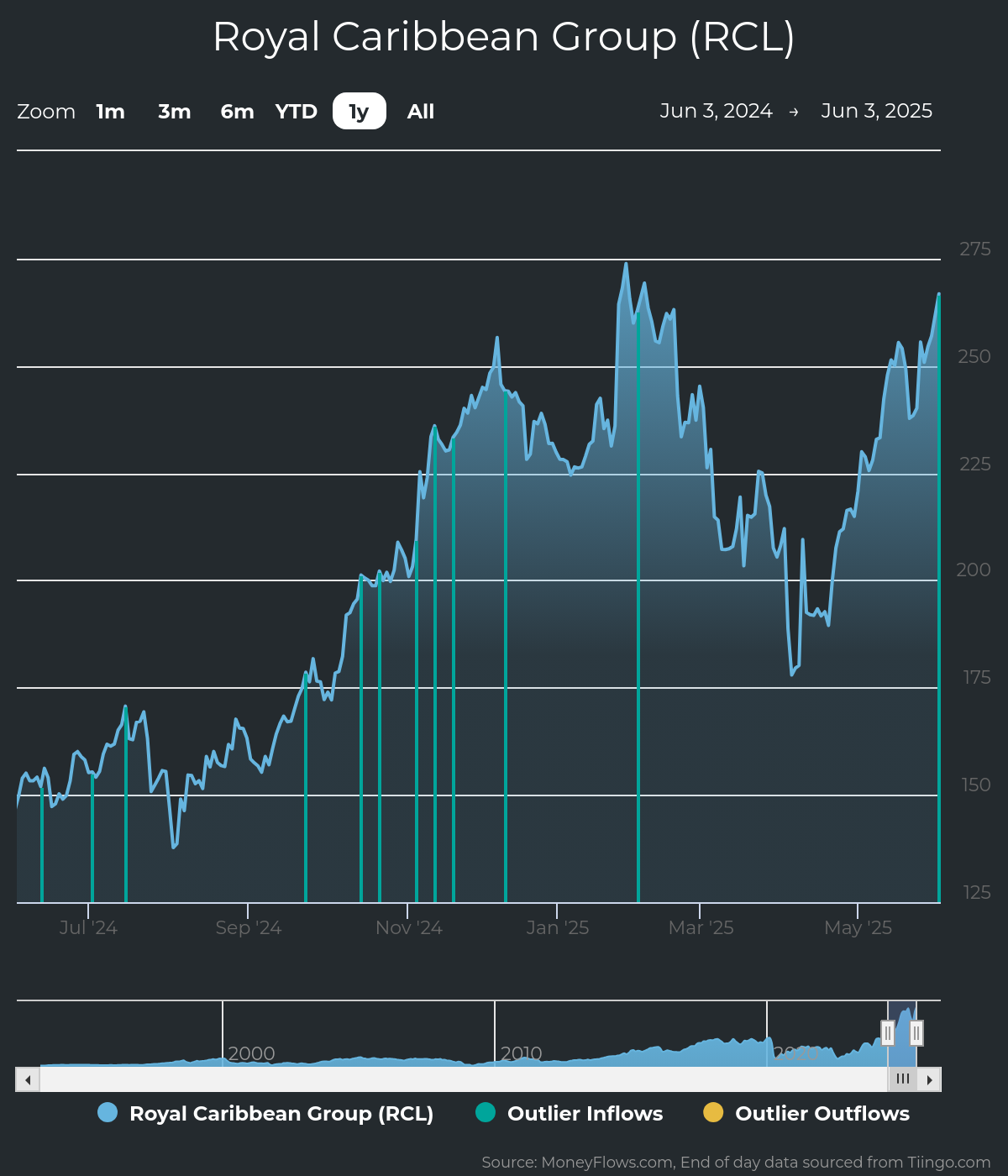Toggle Outlier Outflows legend series
Image resolution: width=1008 pixels, height=1176 pixels.
[806, 1113]
